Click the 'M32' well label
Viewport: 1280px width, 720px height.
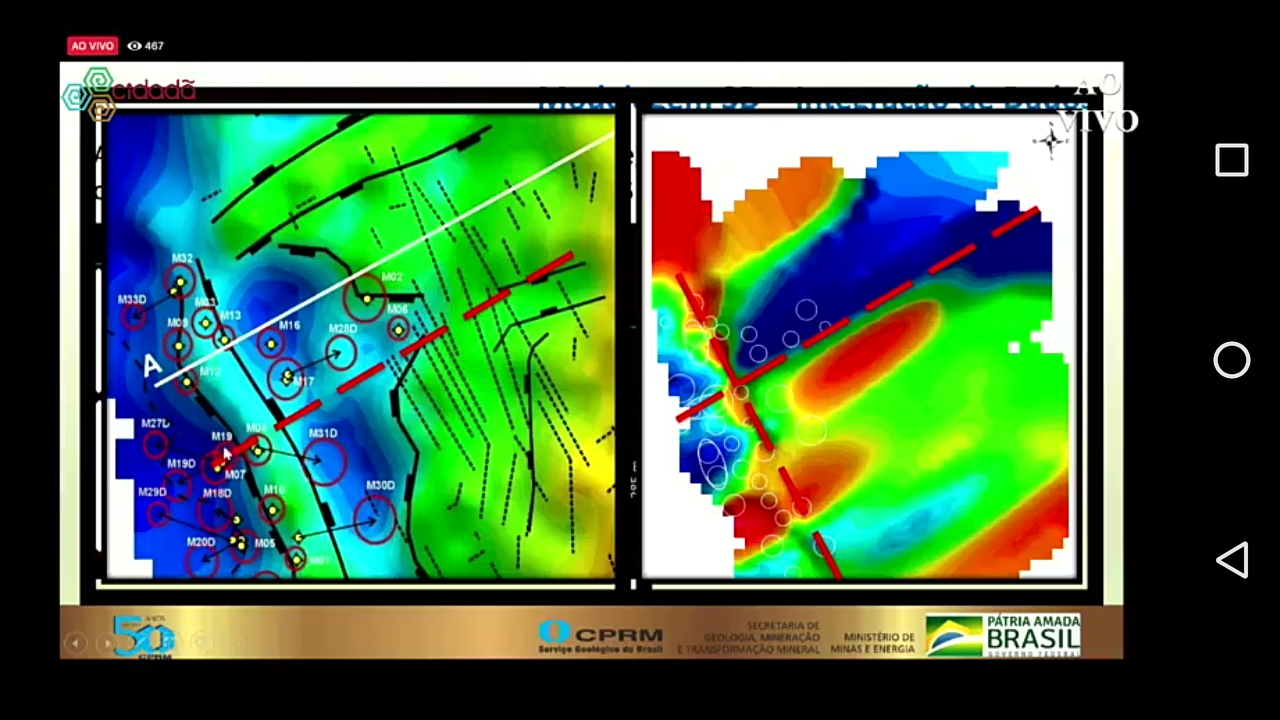tap(181, 259)
